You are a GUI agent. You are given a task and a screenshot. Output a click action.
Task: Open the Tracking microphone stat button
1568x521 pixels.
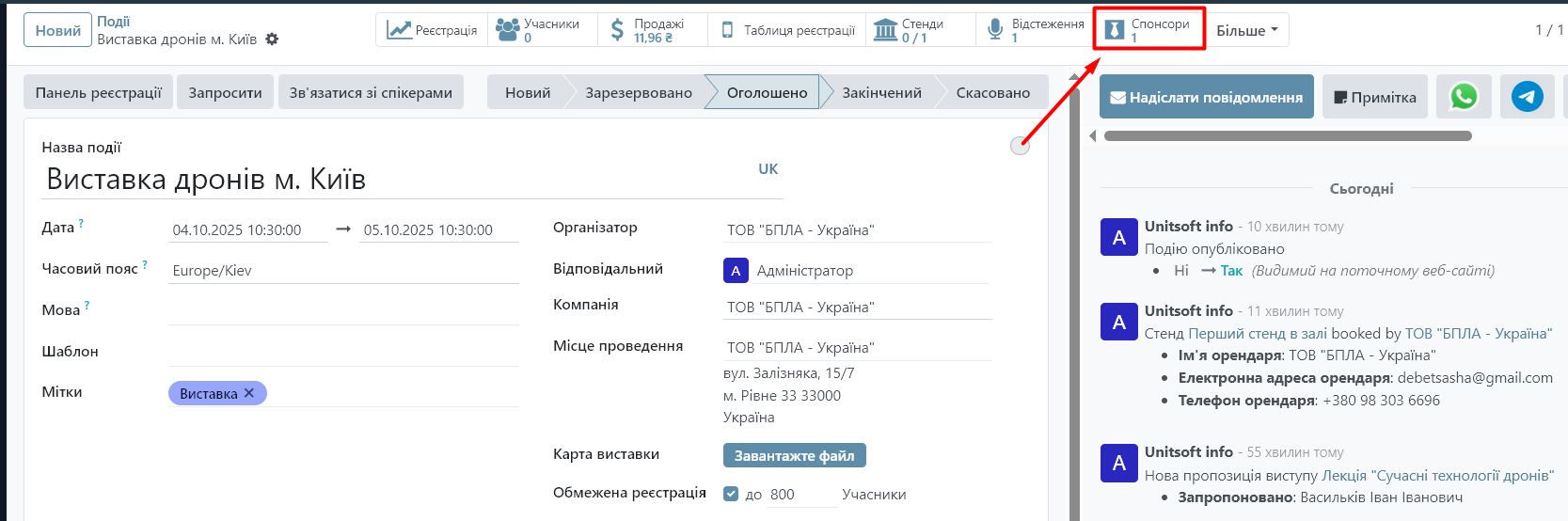click(x=1035, y=30)
